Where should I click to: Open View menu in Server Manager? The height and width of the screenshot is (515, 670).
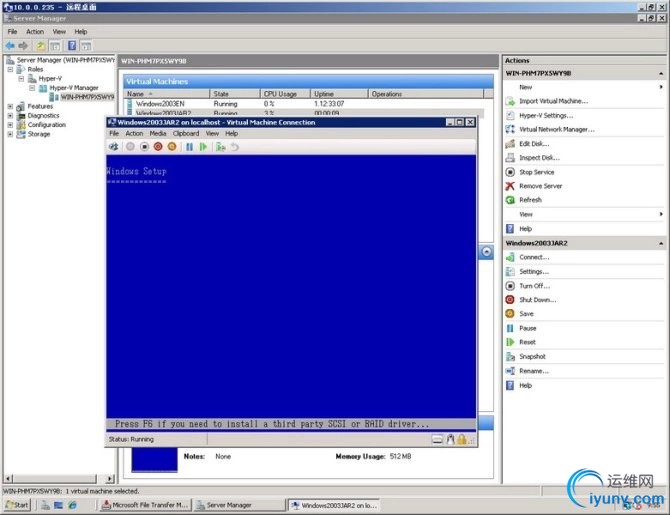pyautogui.click(x=59, y=32)
